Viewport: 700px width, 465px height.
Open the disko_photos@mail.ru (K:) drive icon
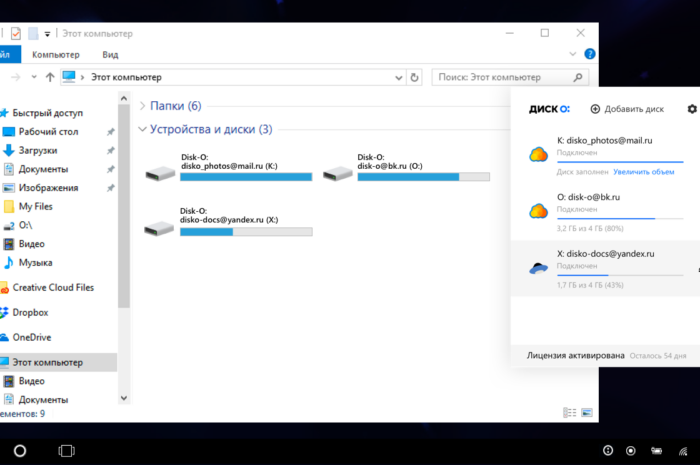160,174
